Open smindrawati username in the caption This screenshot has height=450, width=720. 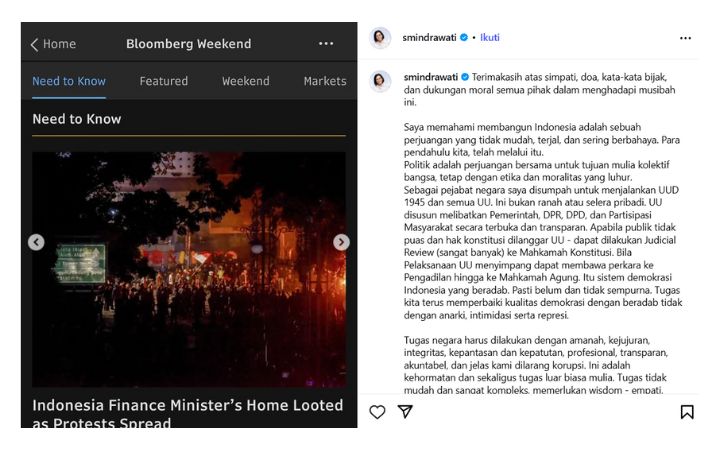coord(431,77)
